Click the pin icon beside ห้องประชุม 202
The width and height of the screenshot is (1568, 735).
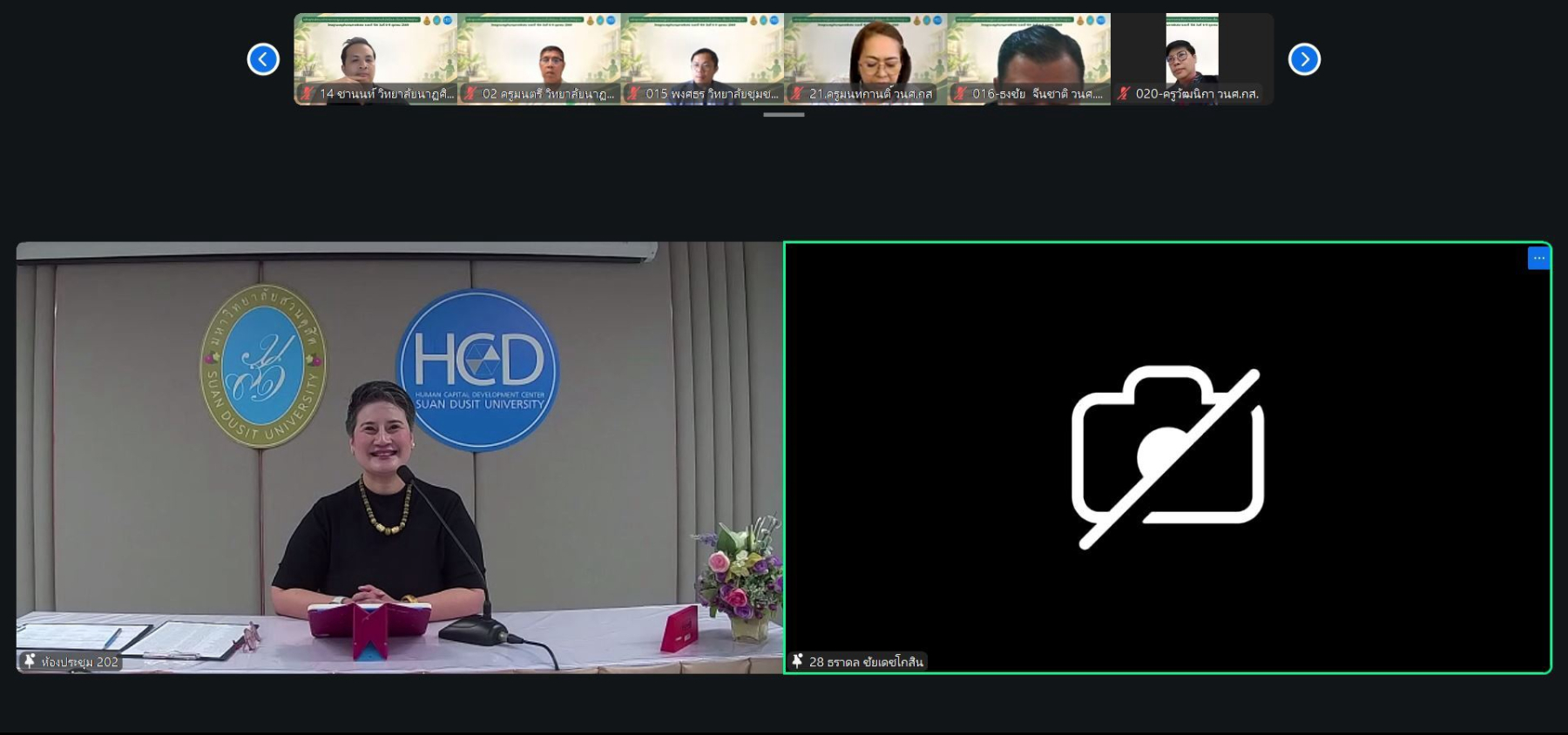pos(30,661)
